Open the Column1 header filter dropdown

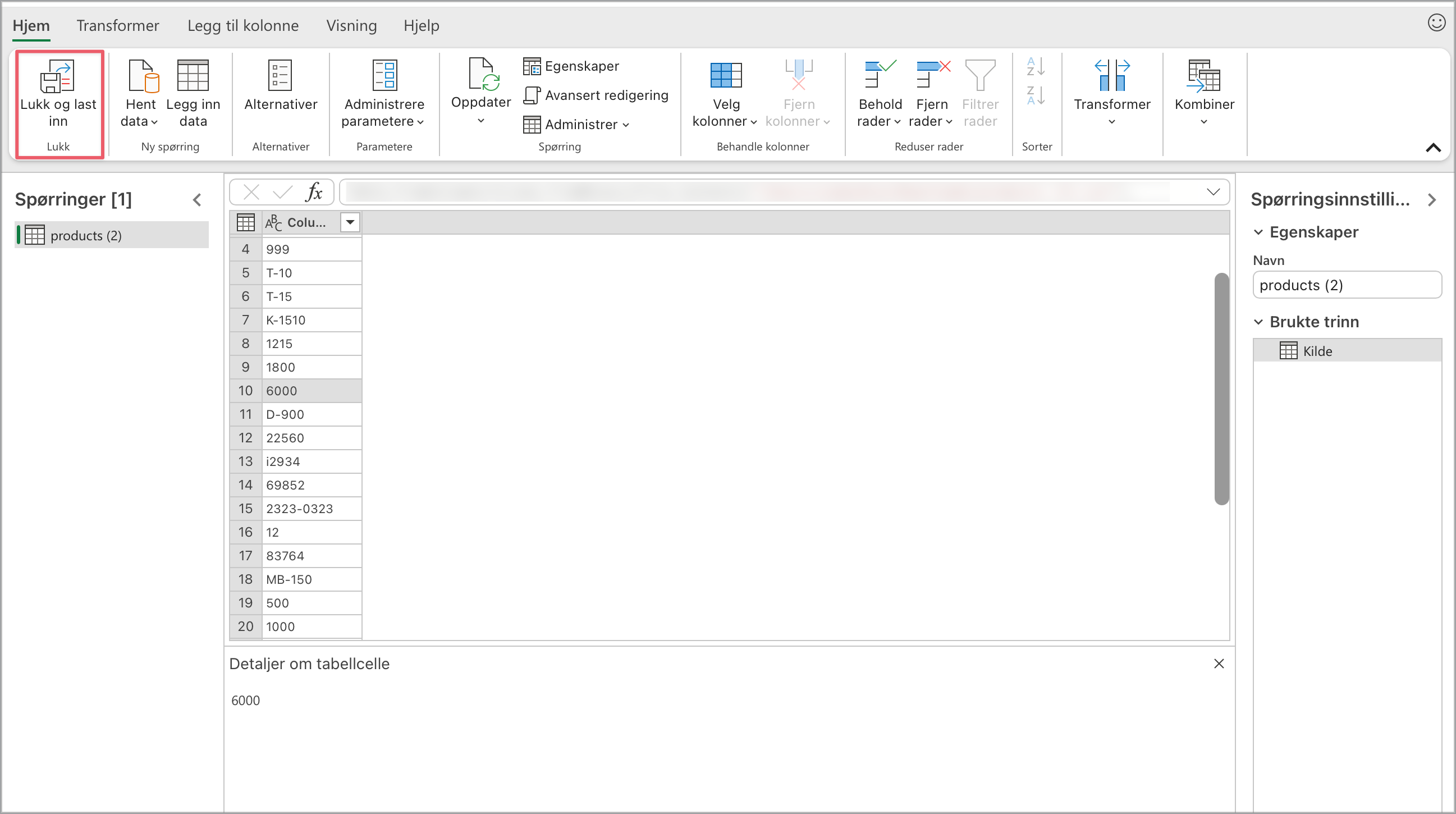click(x=350, y=222)
